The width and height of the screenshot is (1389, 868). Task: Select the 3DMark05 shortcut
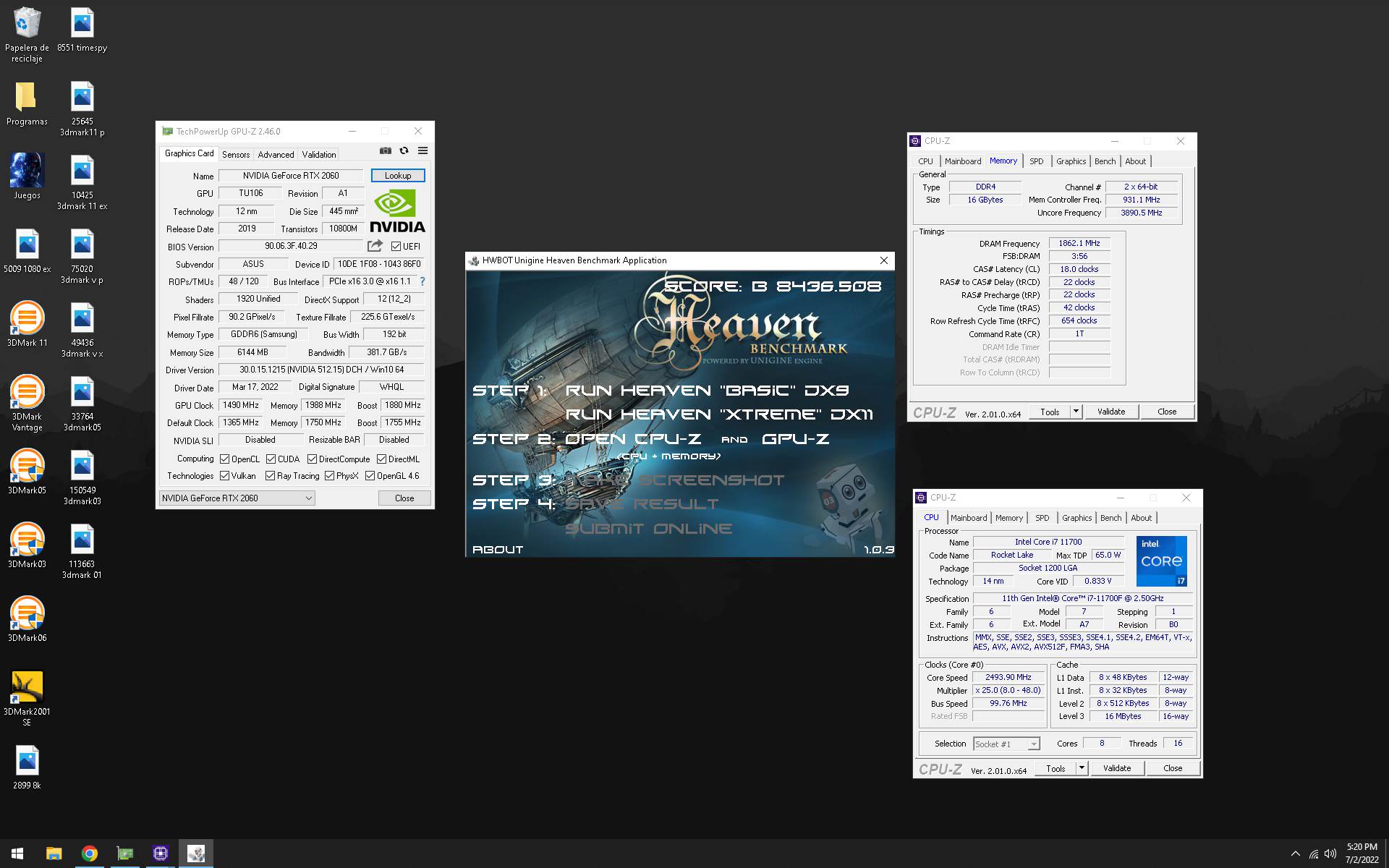[x=27, y=472]
